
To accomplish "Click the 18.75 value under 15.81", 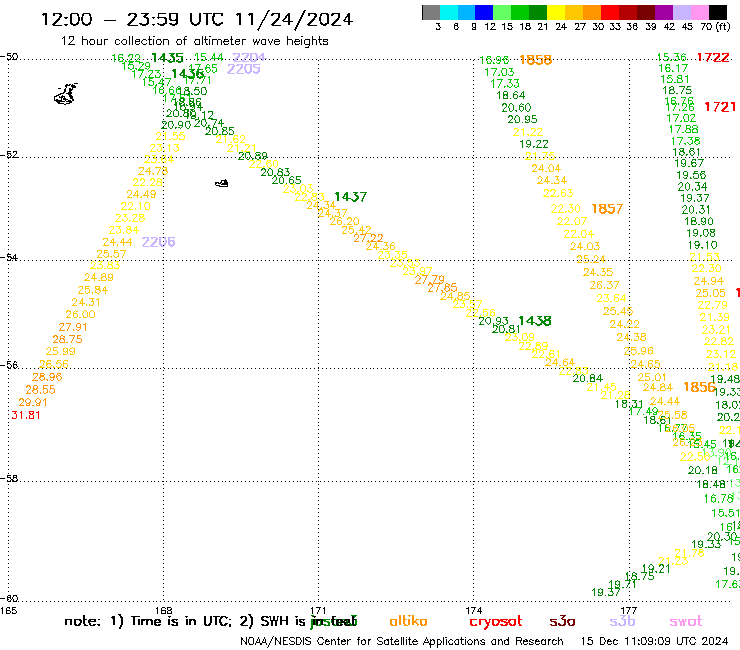I will (677, 91).
